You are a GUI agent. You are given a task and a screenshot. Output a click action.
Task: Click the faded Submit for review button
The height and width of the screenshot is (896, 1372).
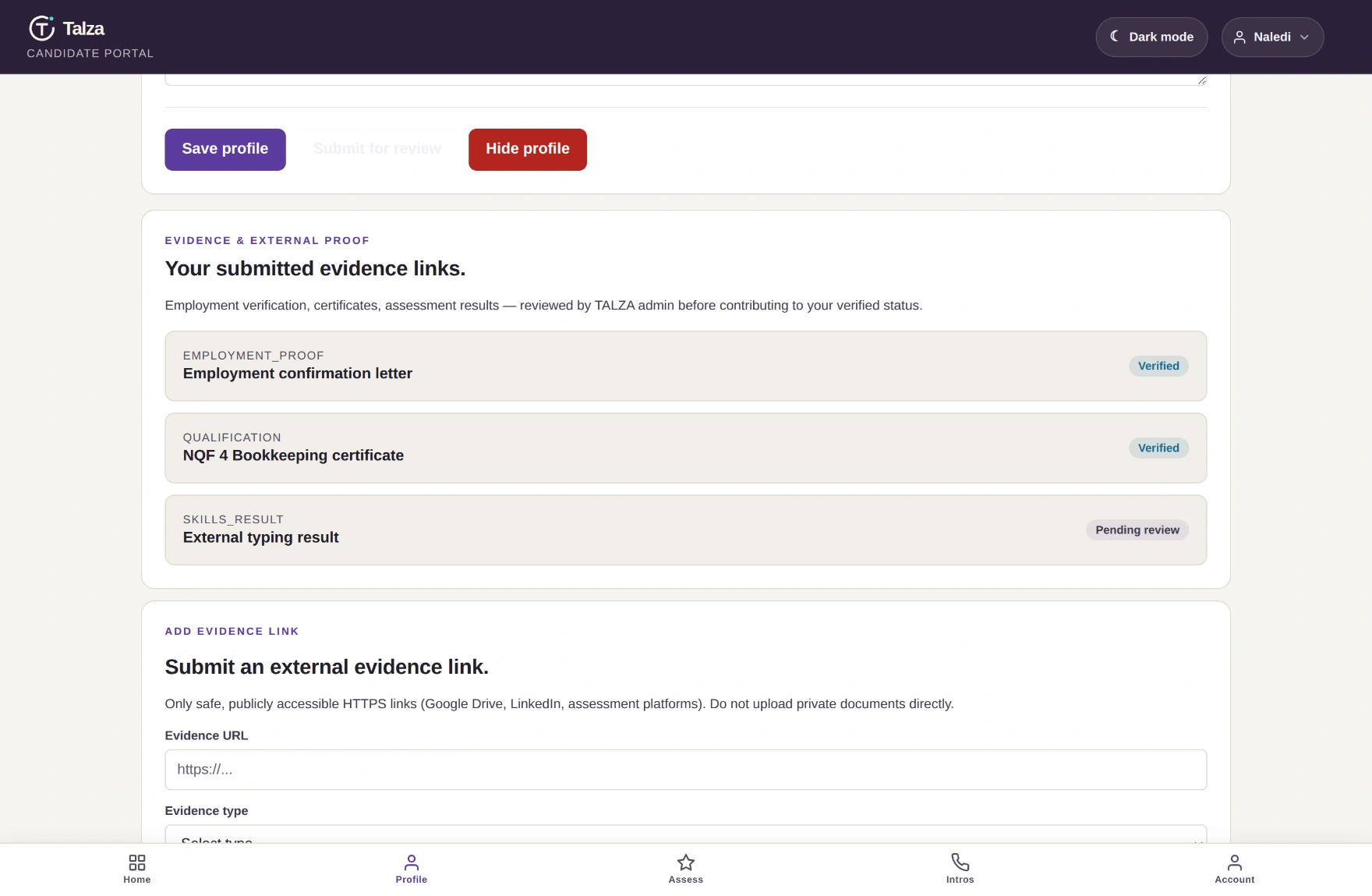pos(377,149)
